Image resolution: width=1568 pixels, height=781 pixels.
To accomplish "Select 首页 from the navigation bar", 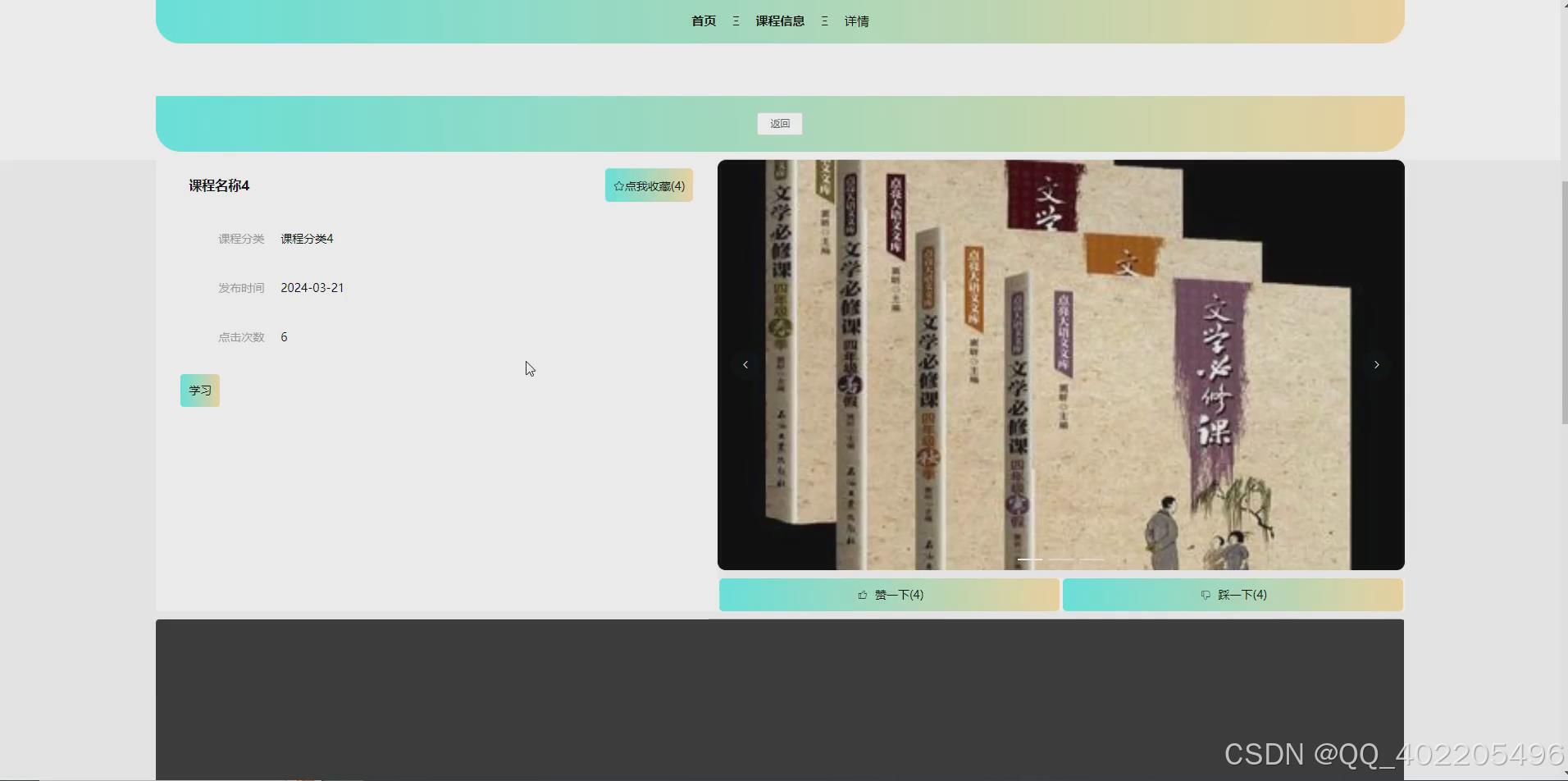I will [704, 21].
